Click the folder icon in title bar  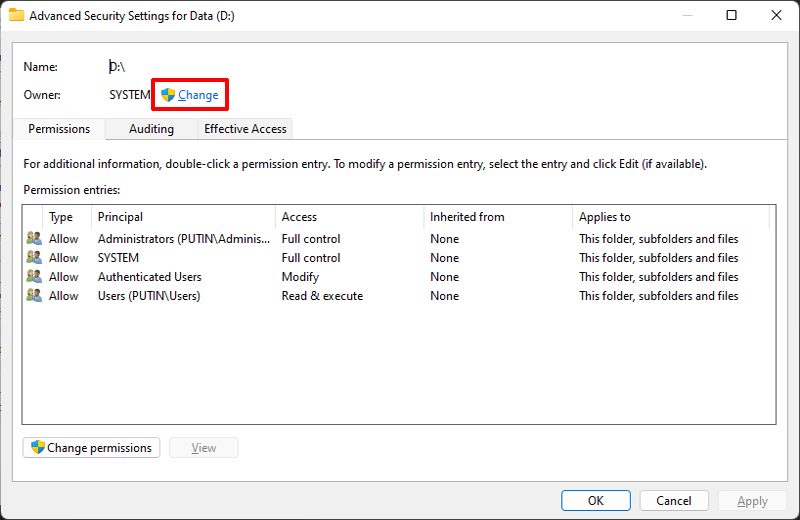(16, 15)
